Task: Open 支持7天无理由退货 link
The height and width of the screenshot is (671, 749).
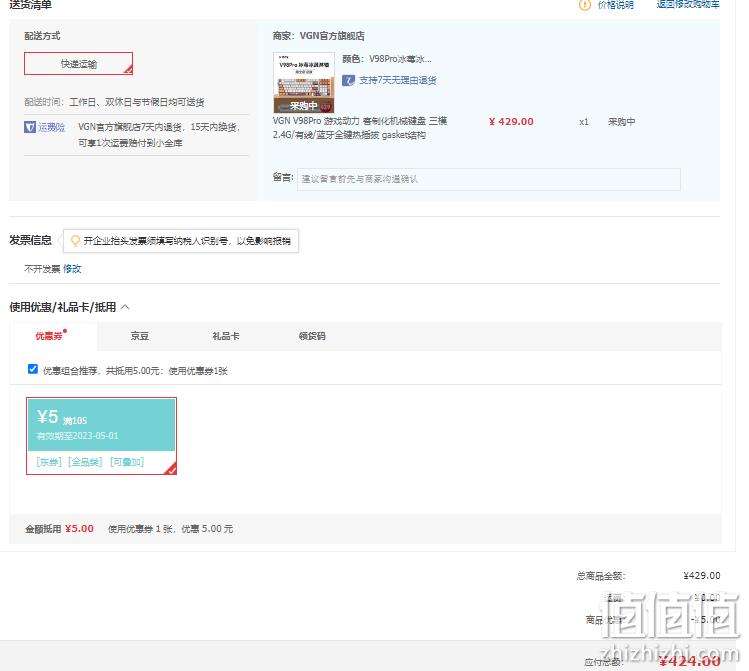Action: 397,80
